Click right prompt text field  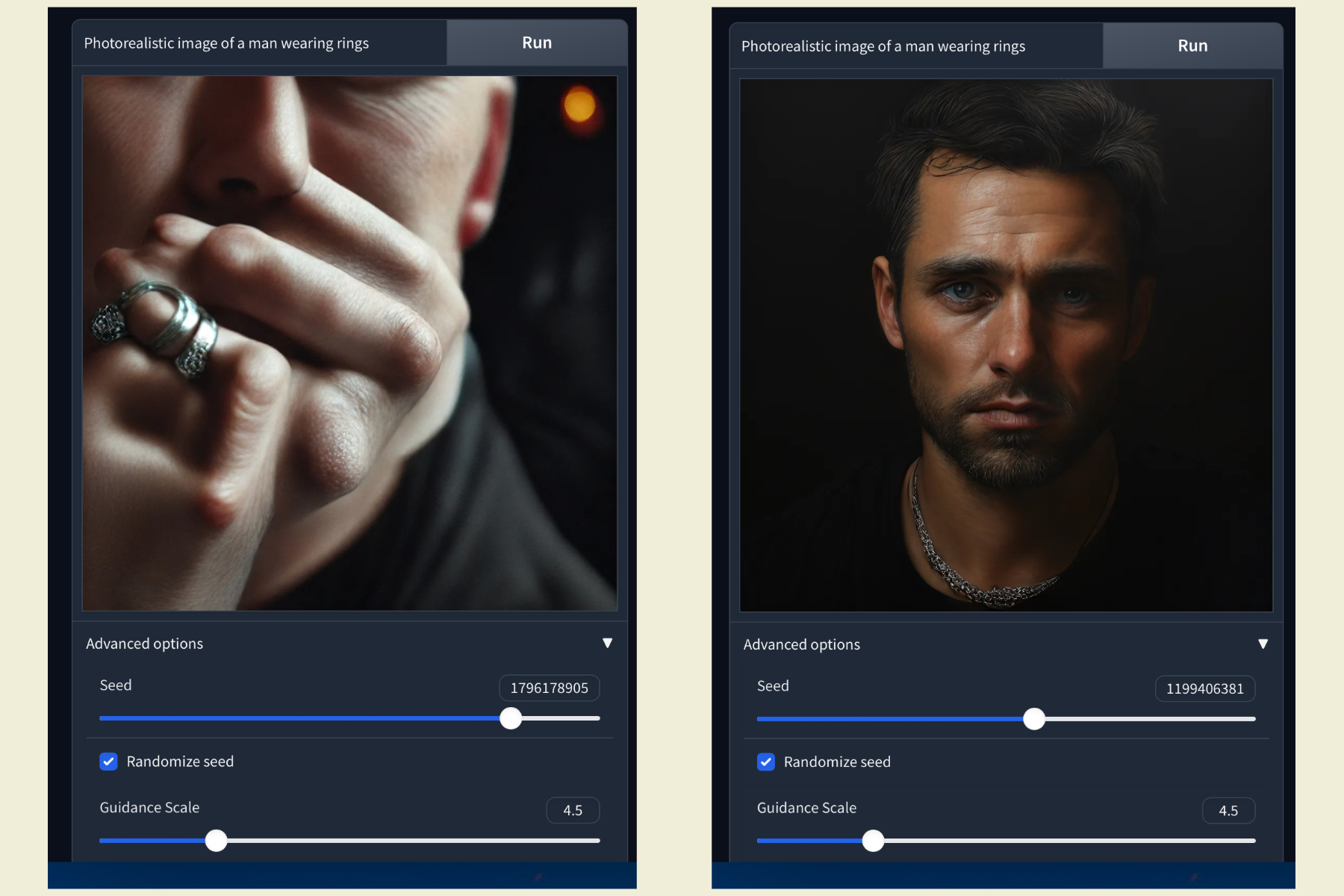(916, 46)
